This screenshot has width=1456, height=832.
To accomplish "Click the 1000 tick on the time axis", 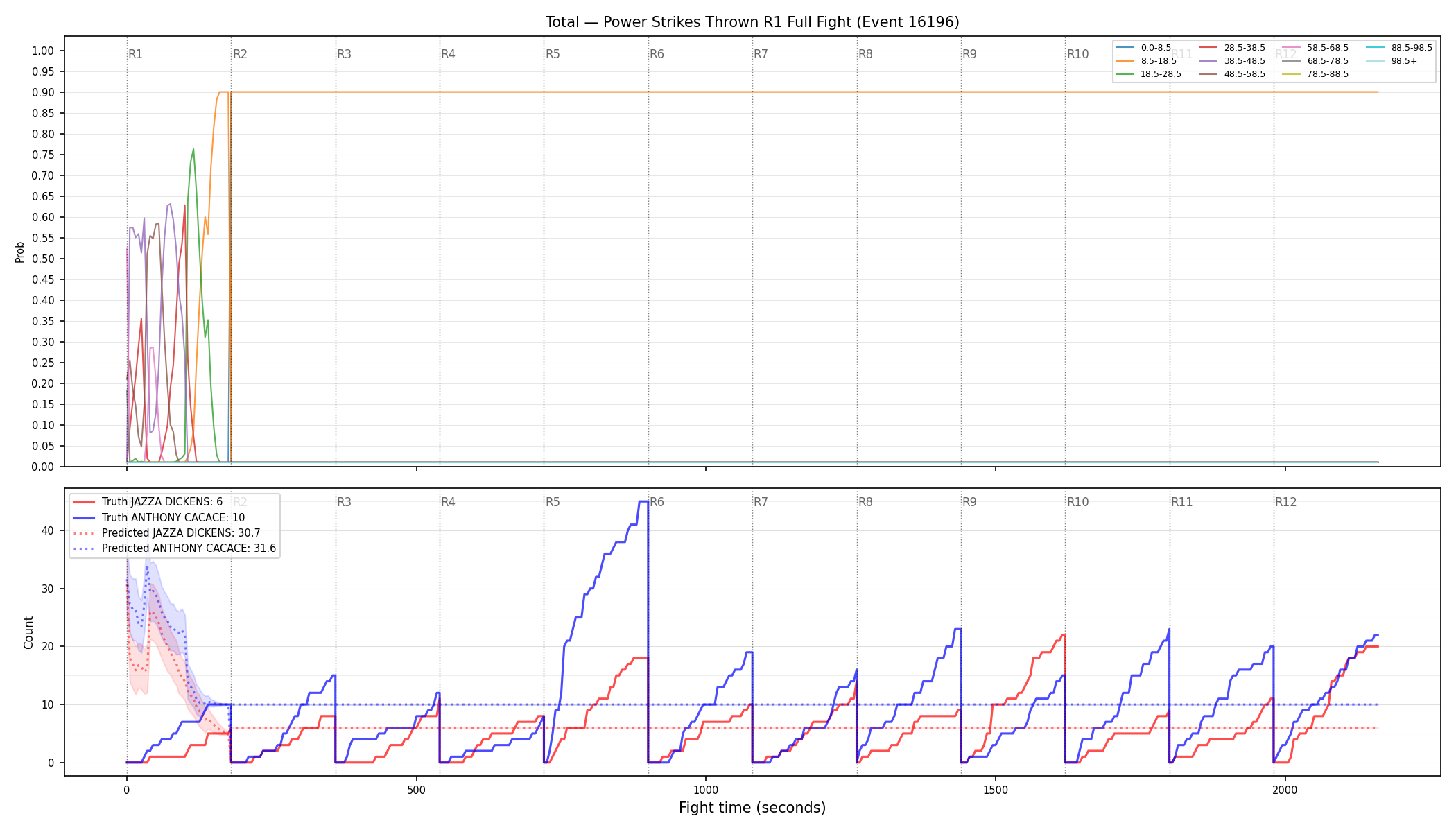I will [x=706, y=790].
